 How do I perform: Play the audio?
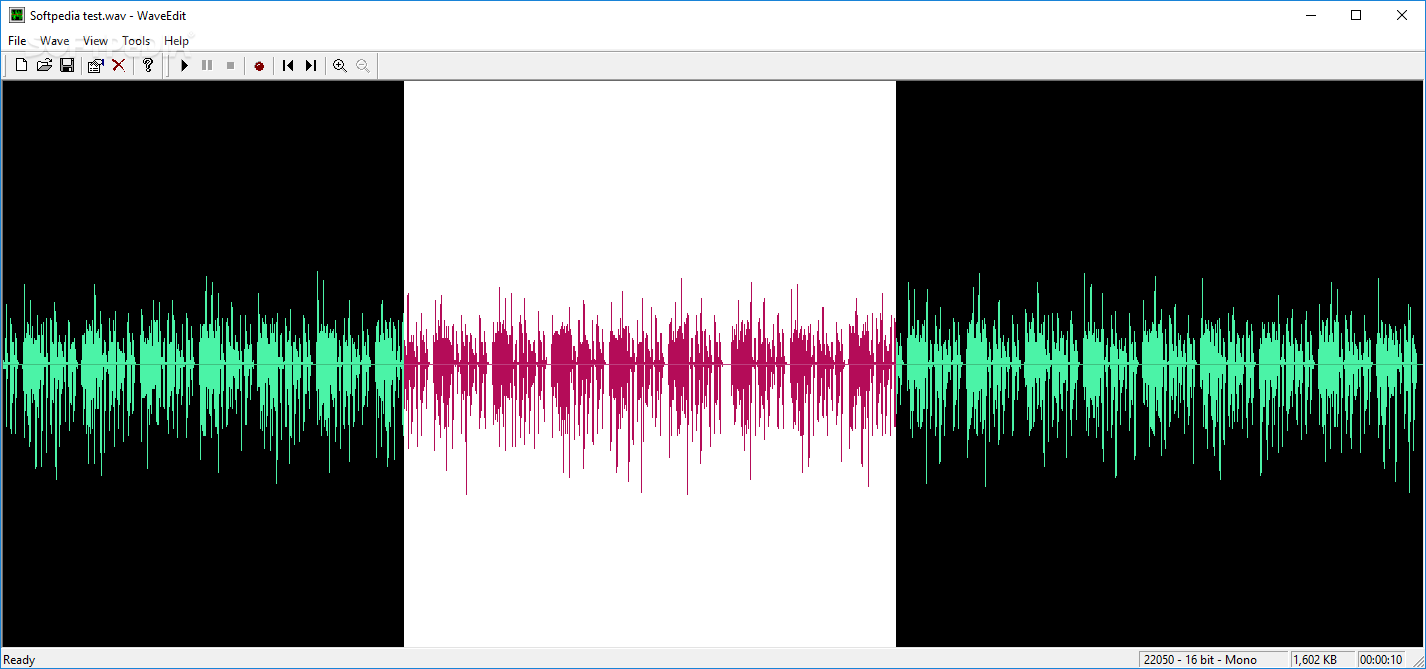(x=184, y=65)
